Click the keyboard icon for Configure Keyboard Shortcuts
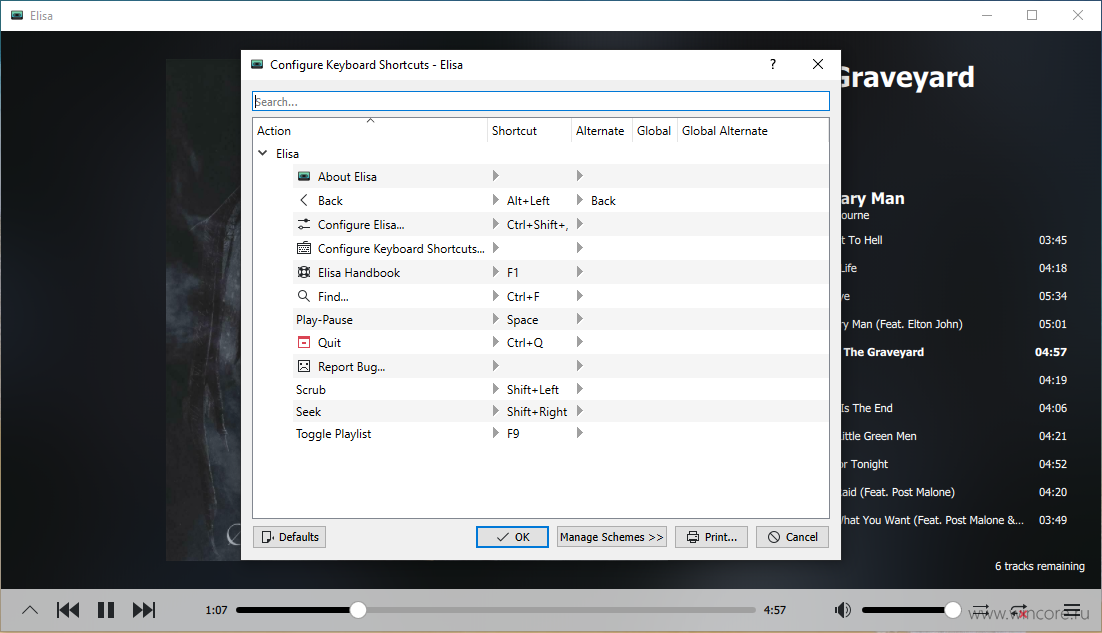 tap(304, 248)
